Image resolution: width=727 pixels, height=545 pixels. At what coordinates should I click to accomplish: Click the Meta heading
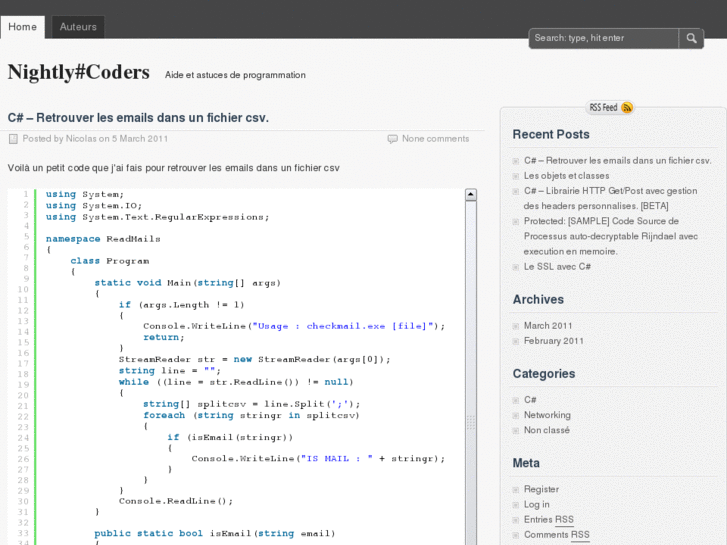pyautogui.click(x=526, y=463)
